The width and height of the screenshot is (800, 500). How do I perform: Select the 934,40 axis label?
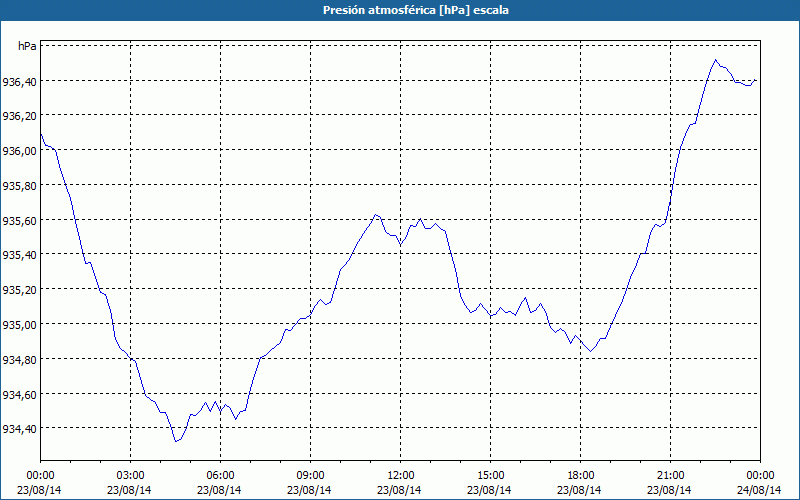pos(19,429)
